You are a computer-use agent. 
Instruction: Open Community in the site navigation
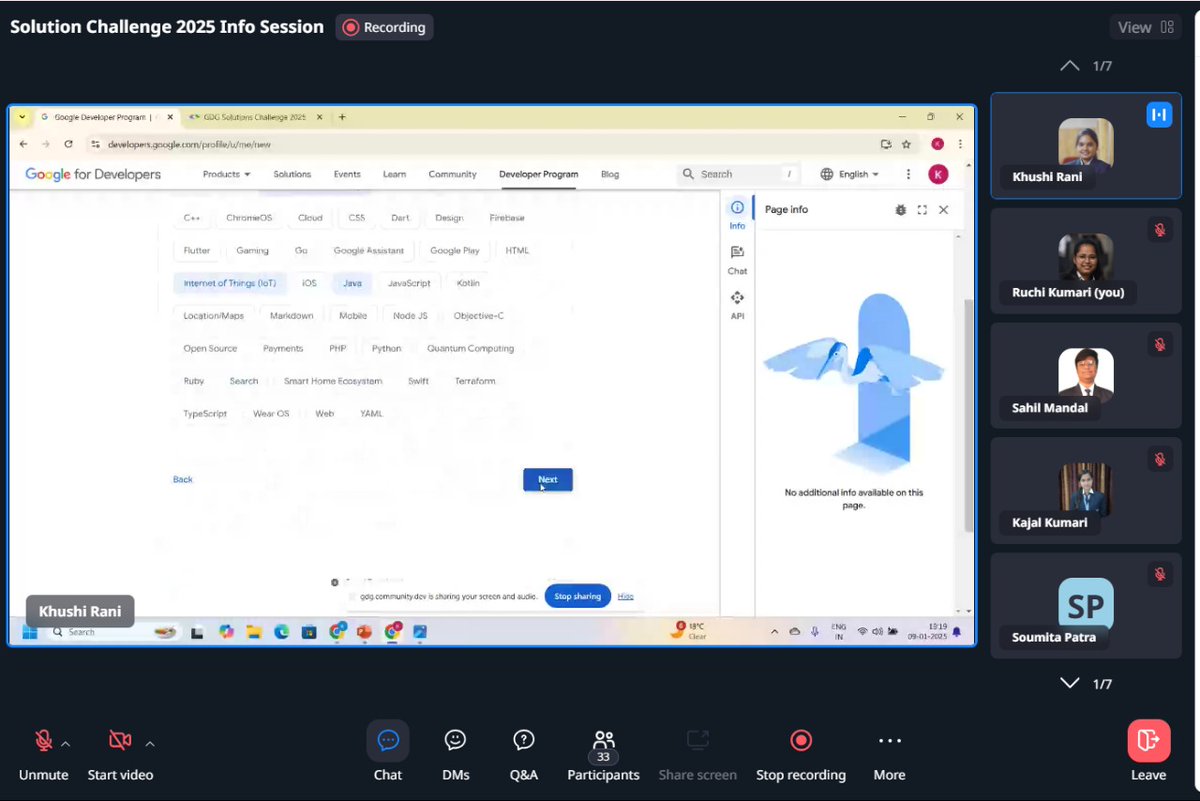[x=452, y=174]
